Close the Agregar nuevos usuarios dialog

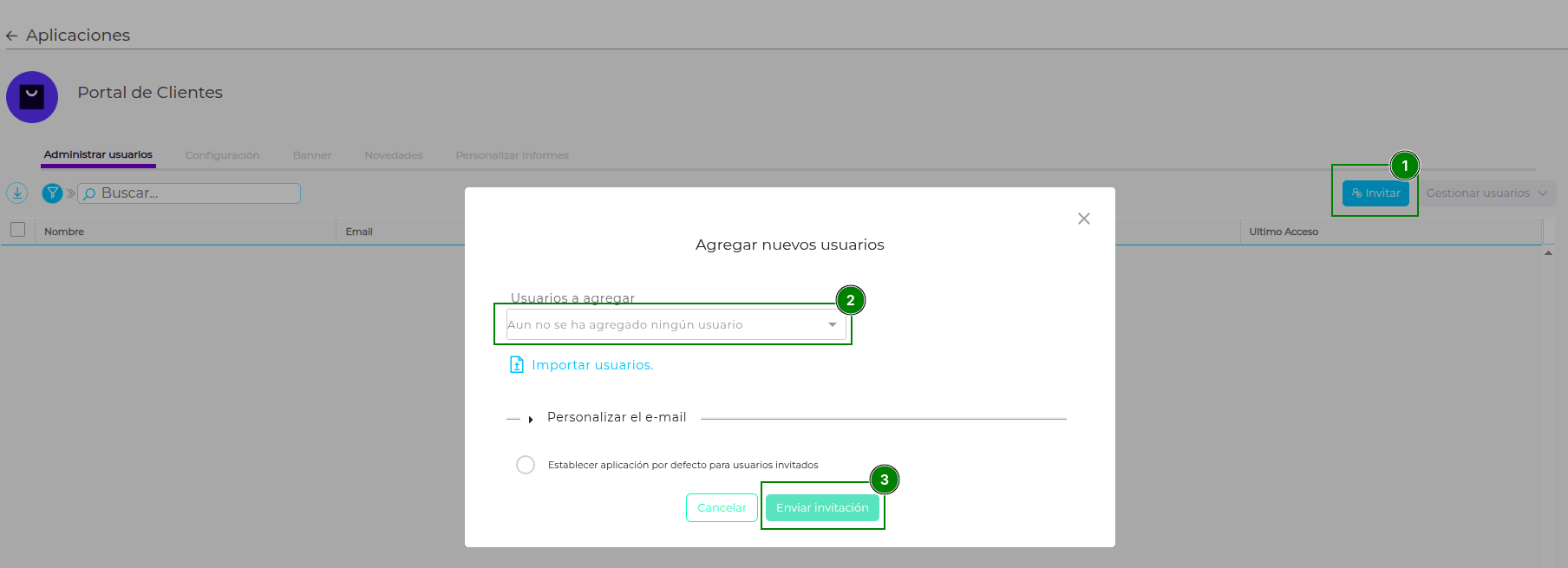click(x=1083, y=219)
